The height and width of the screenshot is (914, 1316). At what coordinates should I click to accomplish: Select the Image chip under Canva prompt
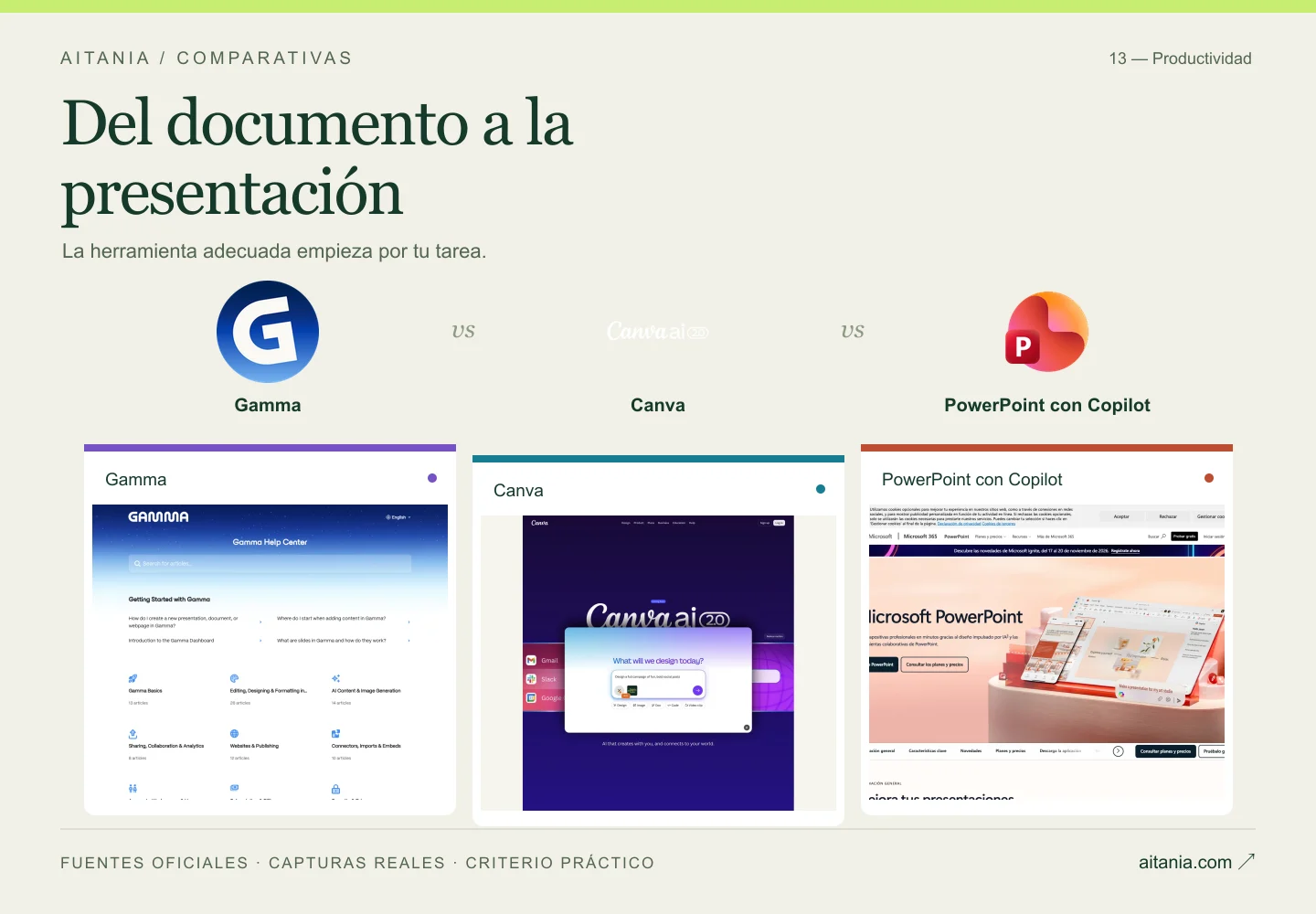[639, 706]
